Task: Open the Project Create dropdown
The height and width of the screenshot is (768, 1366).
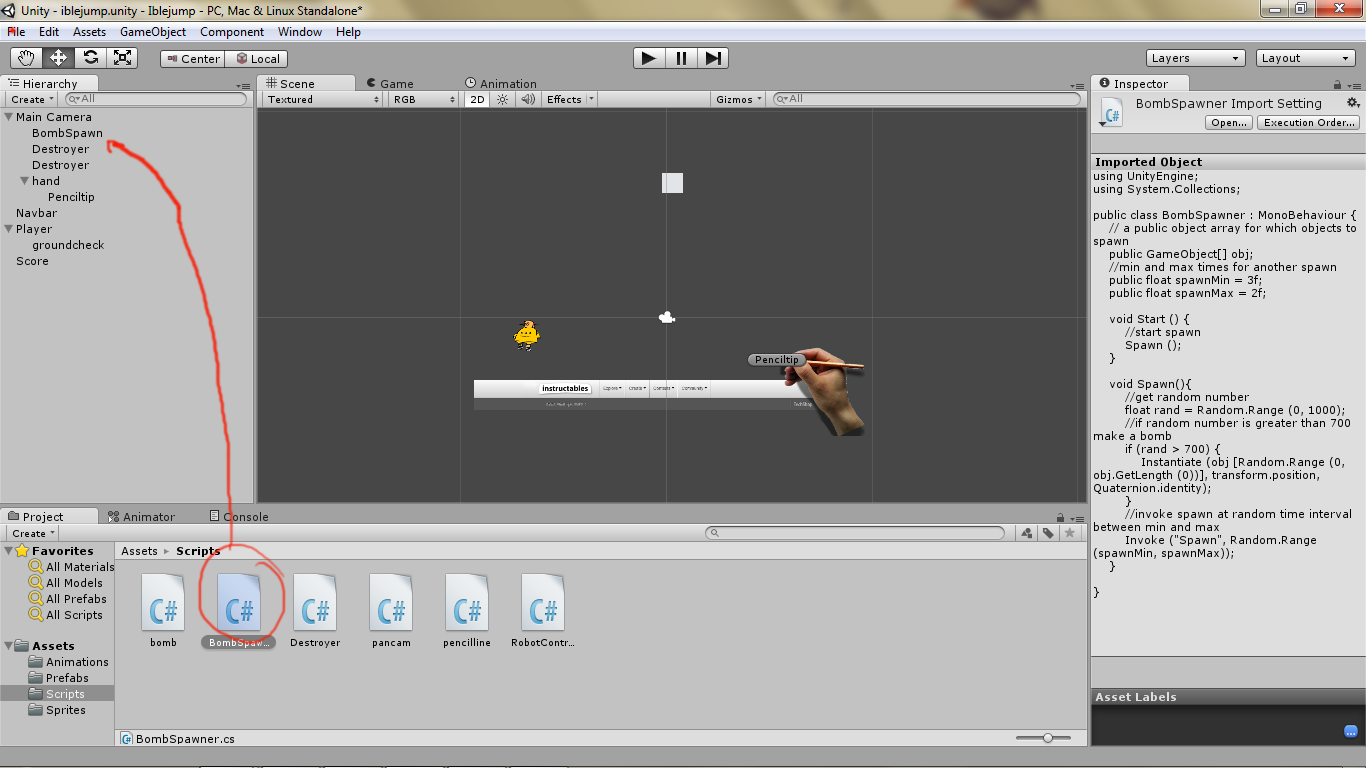Action: pyautogui.click(x=33, y=533)
